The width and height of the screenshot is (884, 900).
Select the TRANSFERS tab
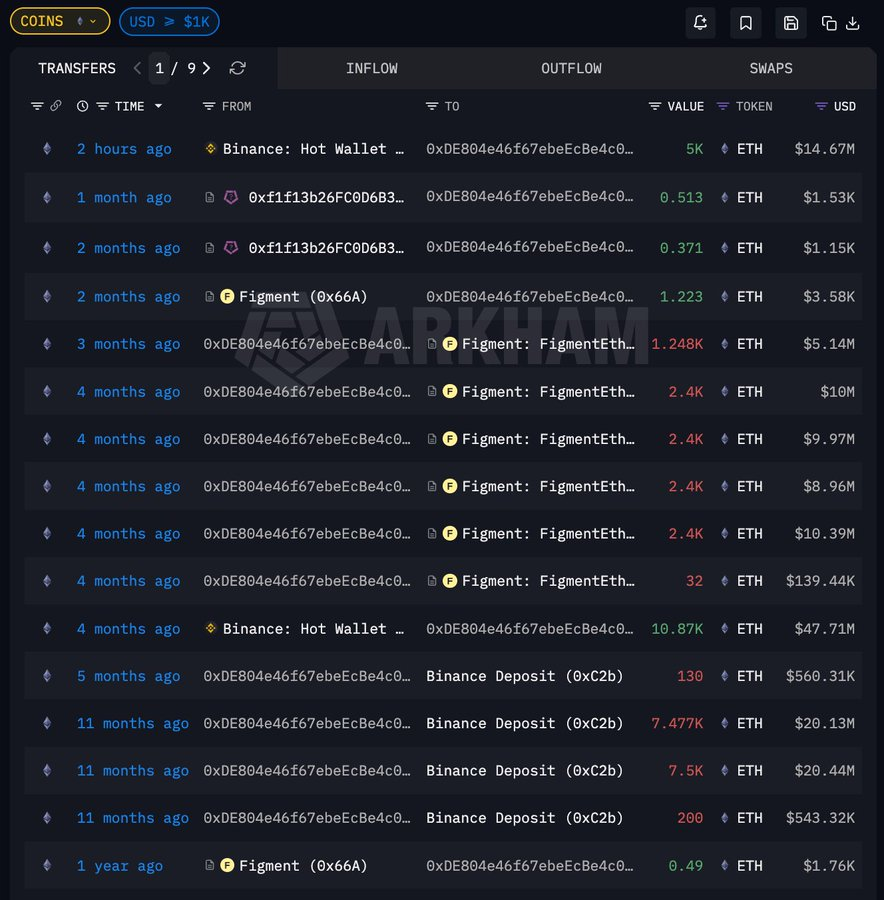(77, 68)
